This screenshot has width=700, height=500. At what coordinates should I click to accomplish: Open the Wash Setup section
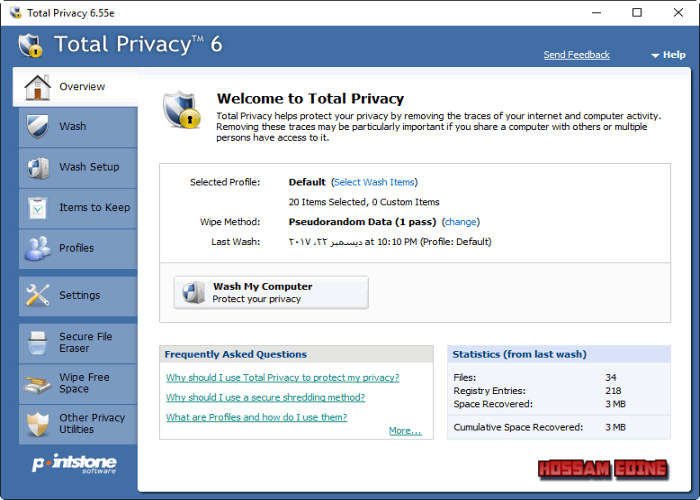pyautogui.click(x=78, y=168)
